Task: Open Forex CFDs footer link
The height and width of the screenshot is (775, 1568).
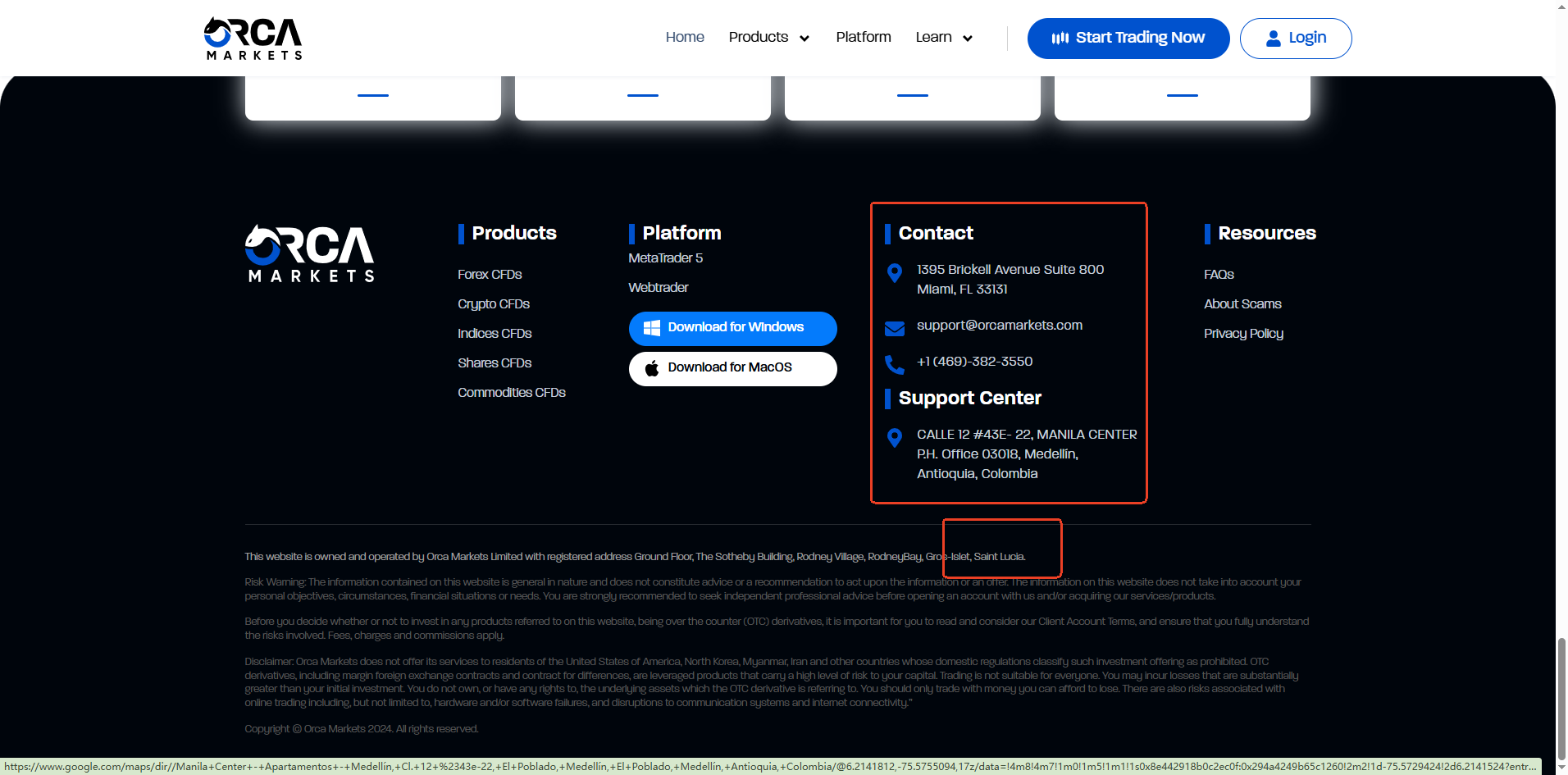Action: click(490, 275)
